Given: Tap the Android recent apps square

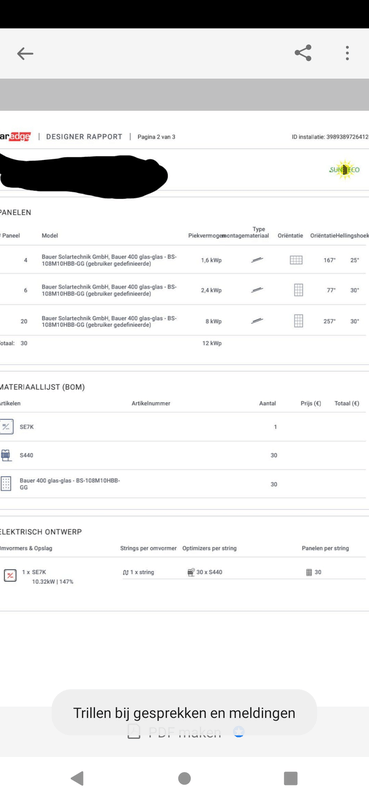Looking at the screenshot, I should pos(290,778).
